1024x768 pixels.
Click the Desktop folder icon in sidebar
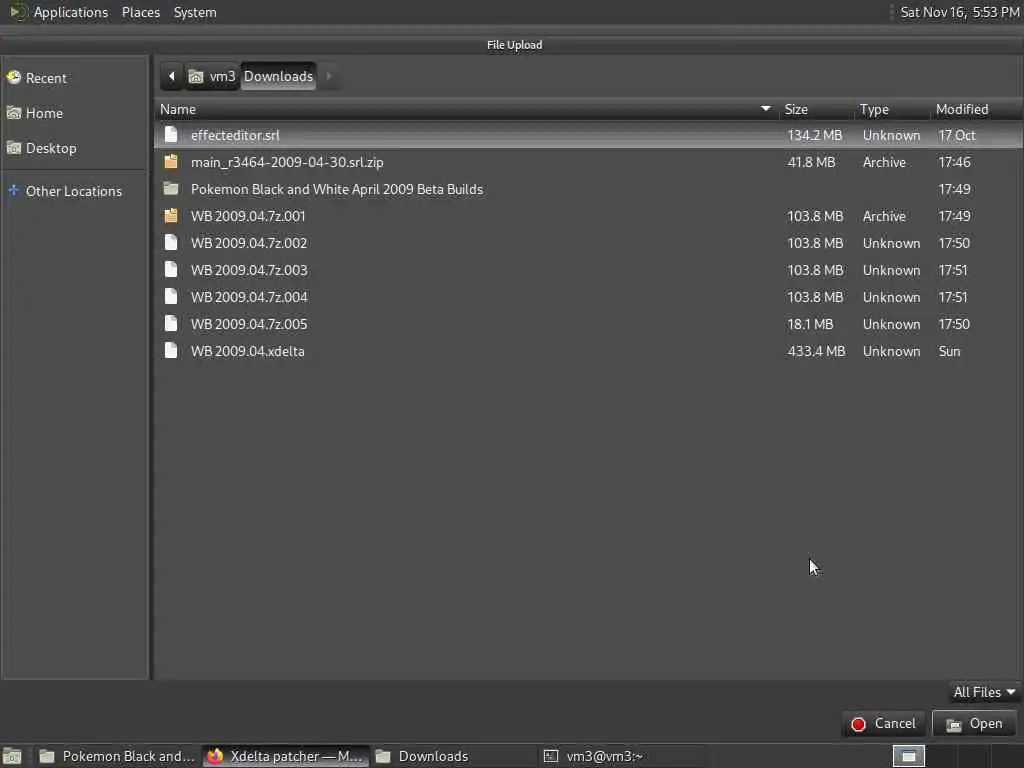pos(14,148)
